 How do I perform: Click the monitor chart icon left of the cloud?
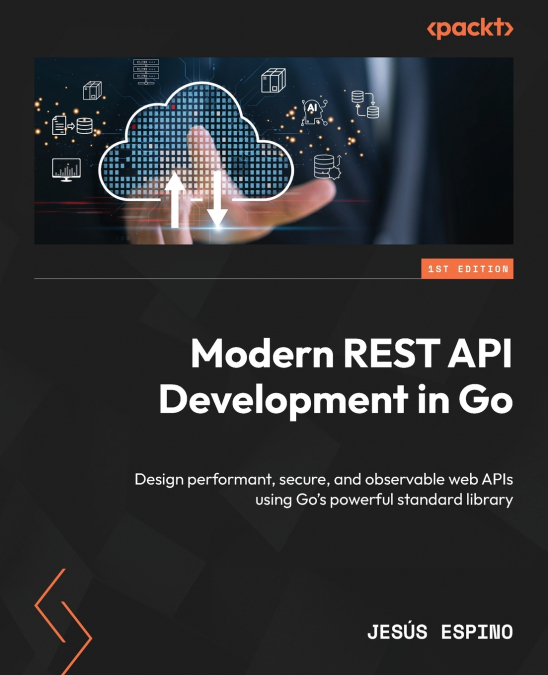66,170
